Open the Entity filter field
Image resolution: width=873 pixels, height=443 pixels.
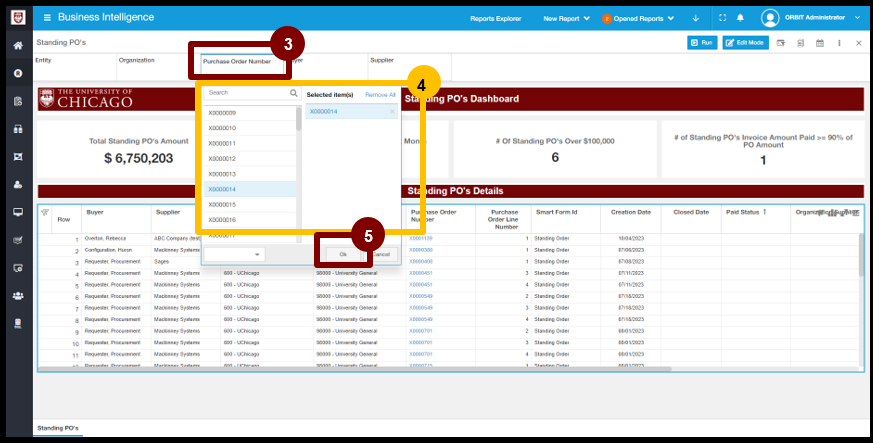[75, 67]
